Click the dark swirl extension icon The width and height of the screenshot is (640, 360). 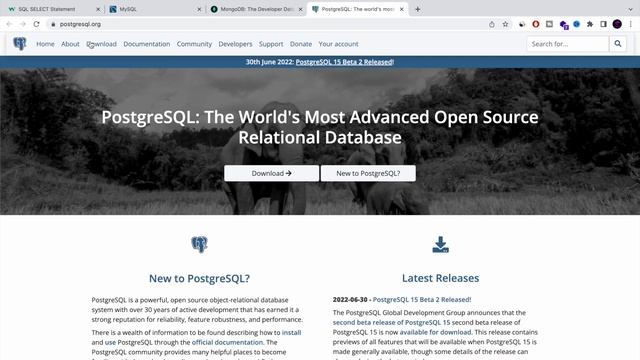pos(522,24)
